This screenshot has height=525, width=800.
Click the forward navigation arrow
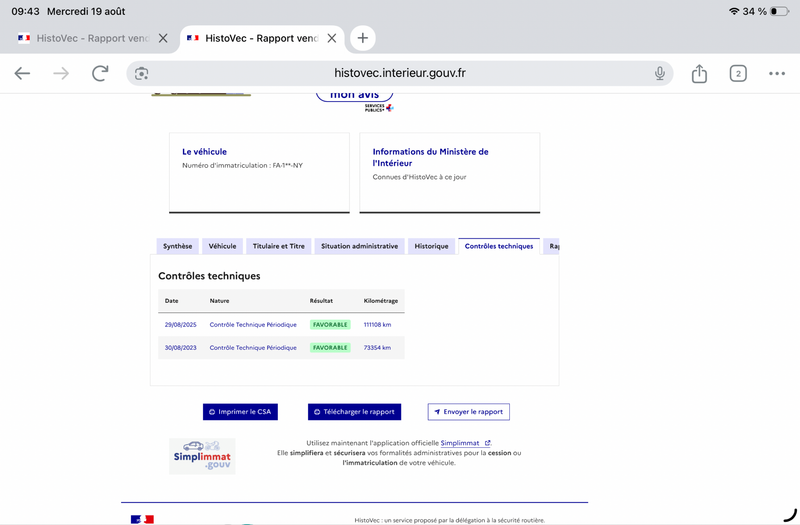[61, 73]
